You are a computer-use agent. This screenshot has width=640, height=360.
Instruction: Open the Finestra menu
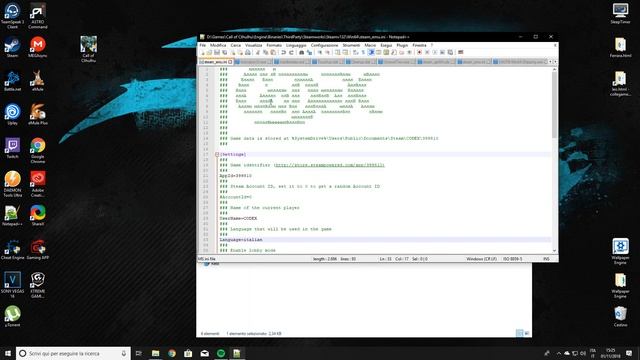(419, 45)
